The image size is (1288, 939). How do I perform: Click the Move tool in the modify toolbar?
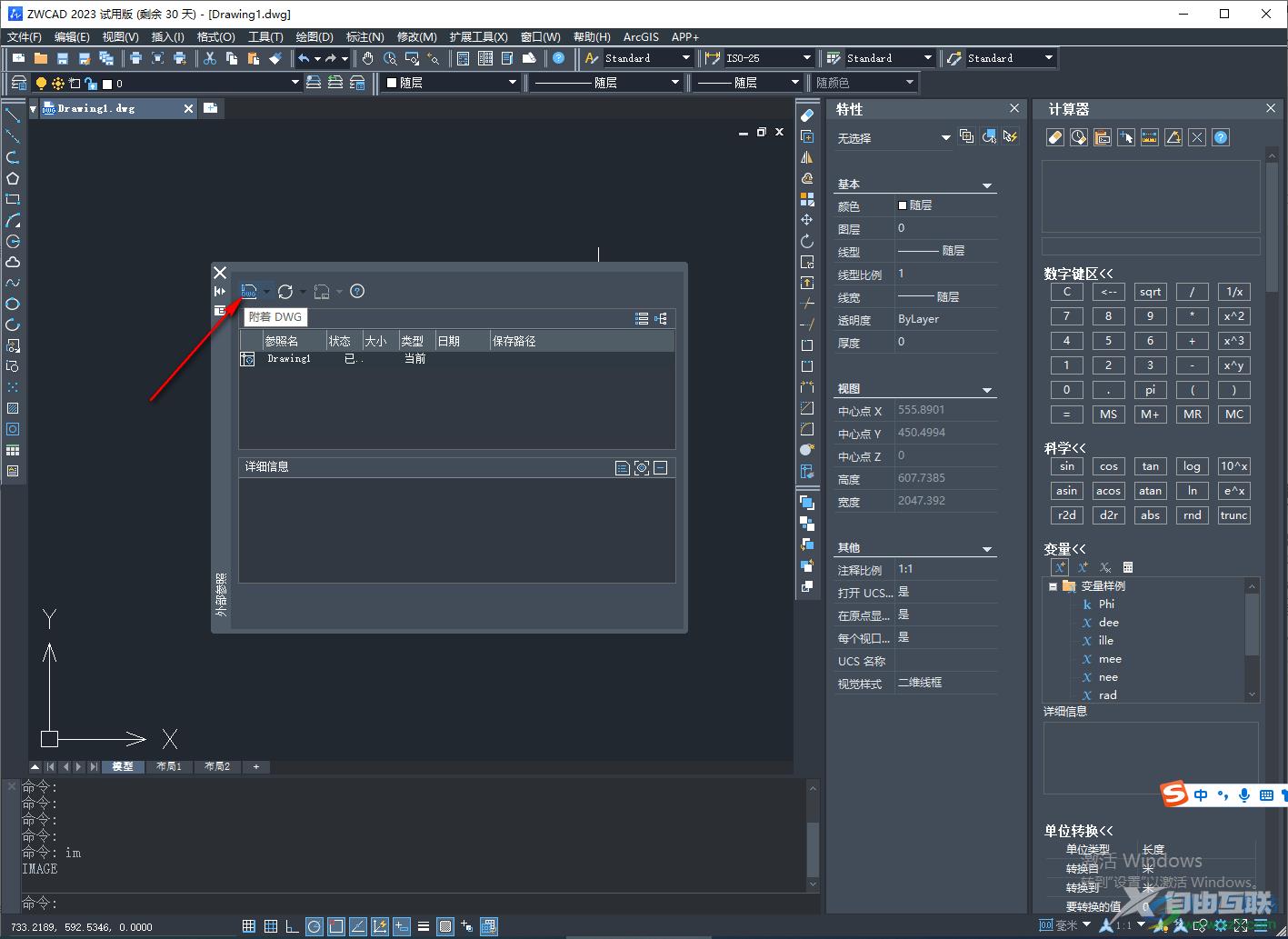[806, 220]
